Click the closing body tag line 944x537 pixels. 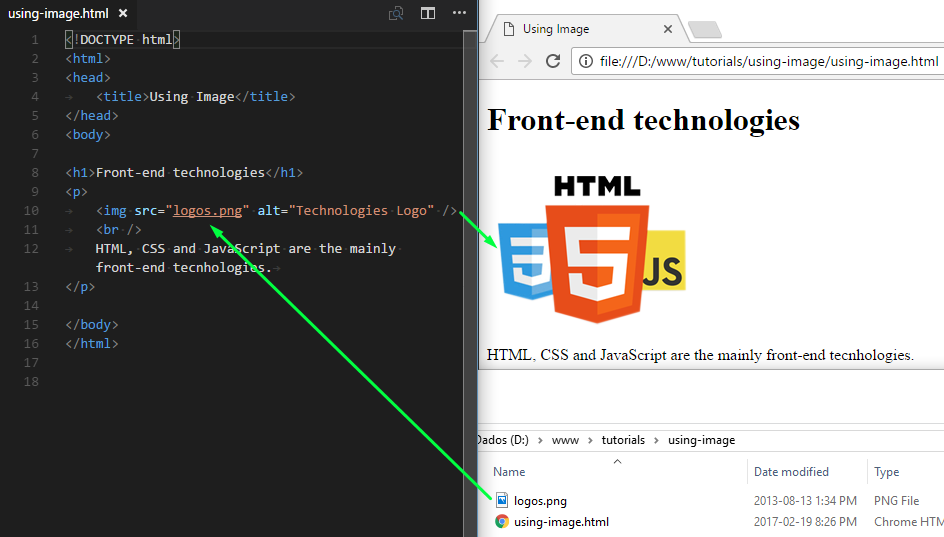pos(92,324)
